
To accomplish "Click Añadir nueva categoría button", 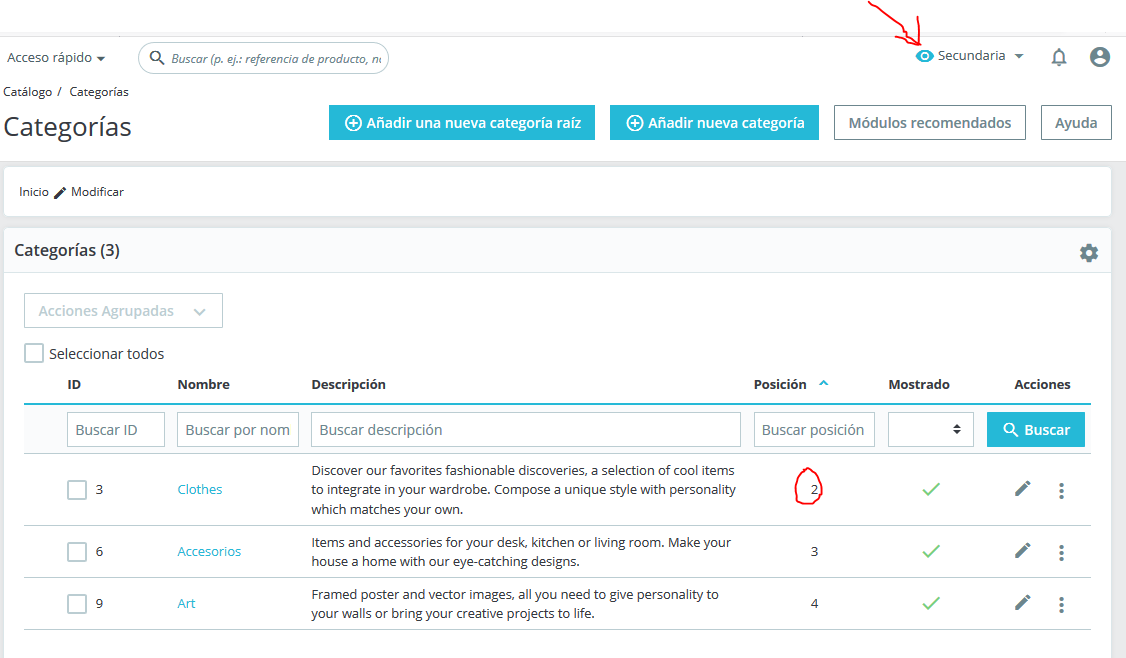I will click(x=714, y=123).
